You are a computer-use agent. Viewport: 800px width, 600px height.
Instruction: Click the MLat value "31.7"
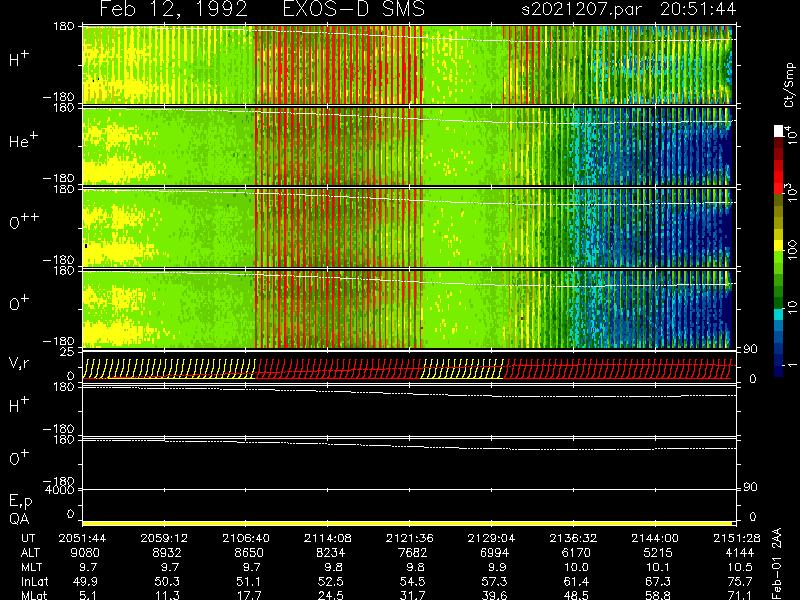(412, 595)
